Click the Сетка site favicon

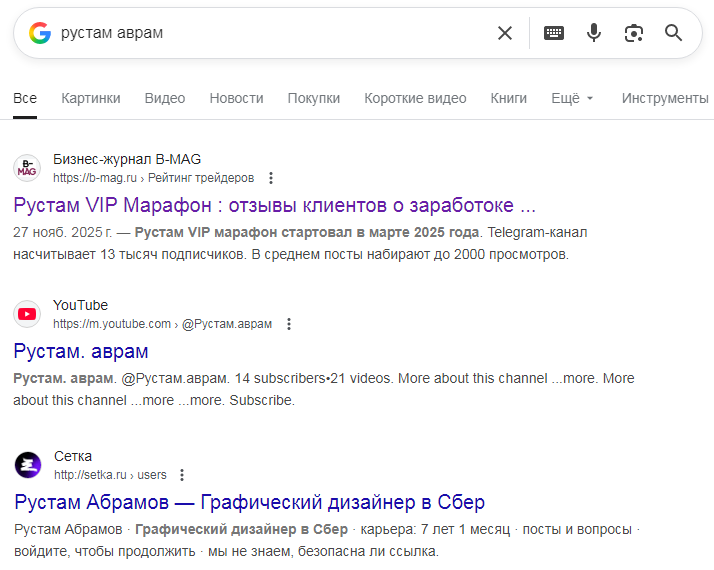click(28, 465)
